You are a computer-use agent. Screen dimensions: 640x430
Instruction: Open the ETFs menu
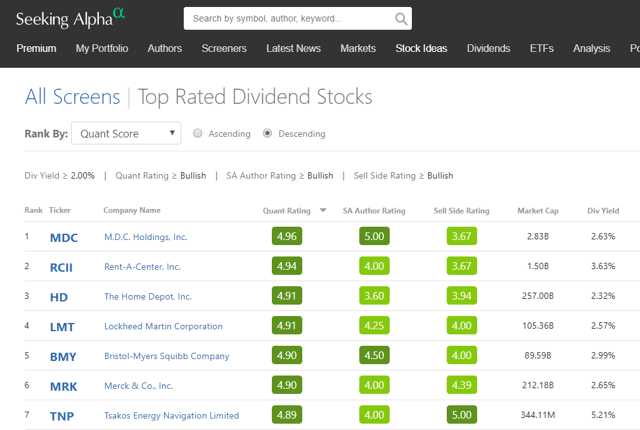(542, 48)
